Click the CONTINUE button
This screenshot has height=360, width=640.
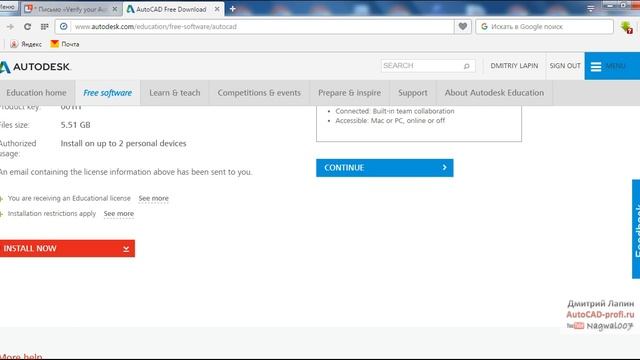point(384,168)
